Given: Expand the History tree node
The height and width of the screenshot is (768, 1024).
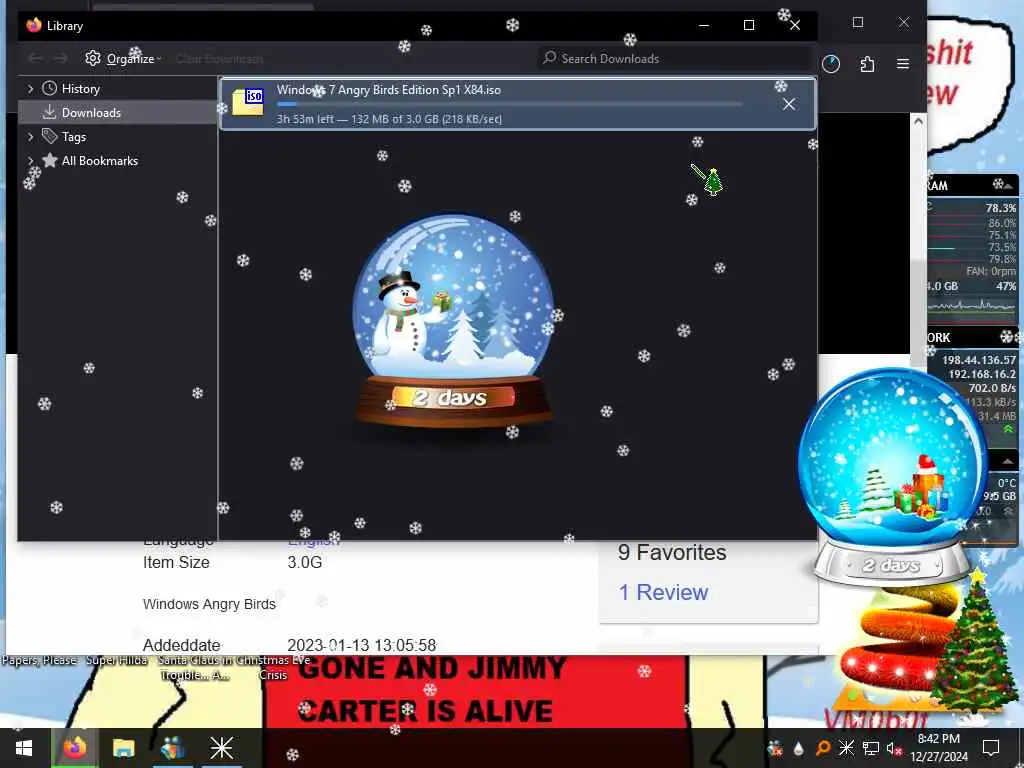Looking at the screenshot, I should pos(30,88).
